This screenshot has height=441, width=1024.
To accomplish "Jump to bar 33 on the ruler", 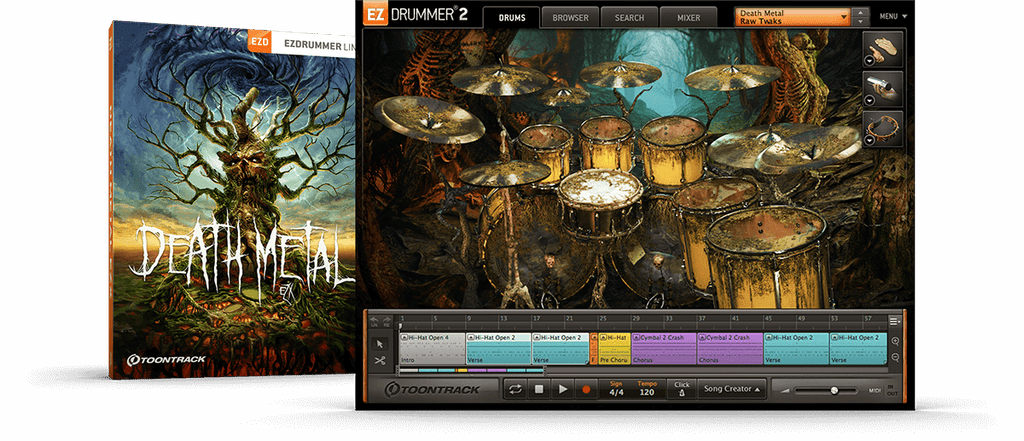I will (668, 319).
